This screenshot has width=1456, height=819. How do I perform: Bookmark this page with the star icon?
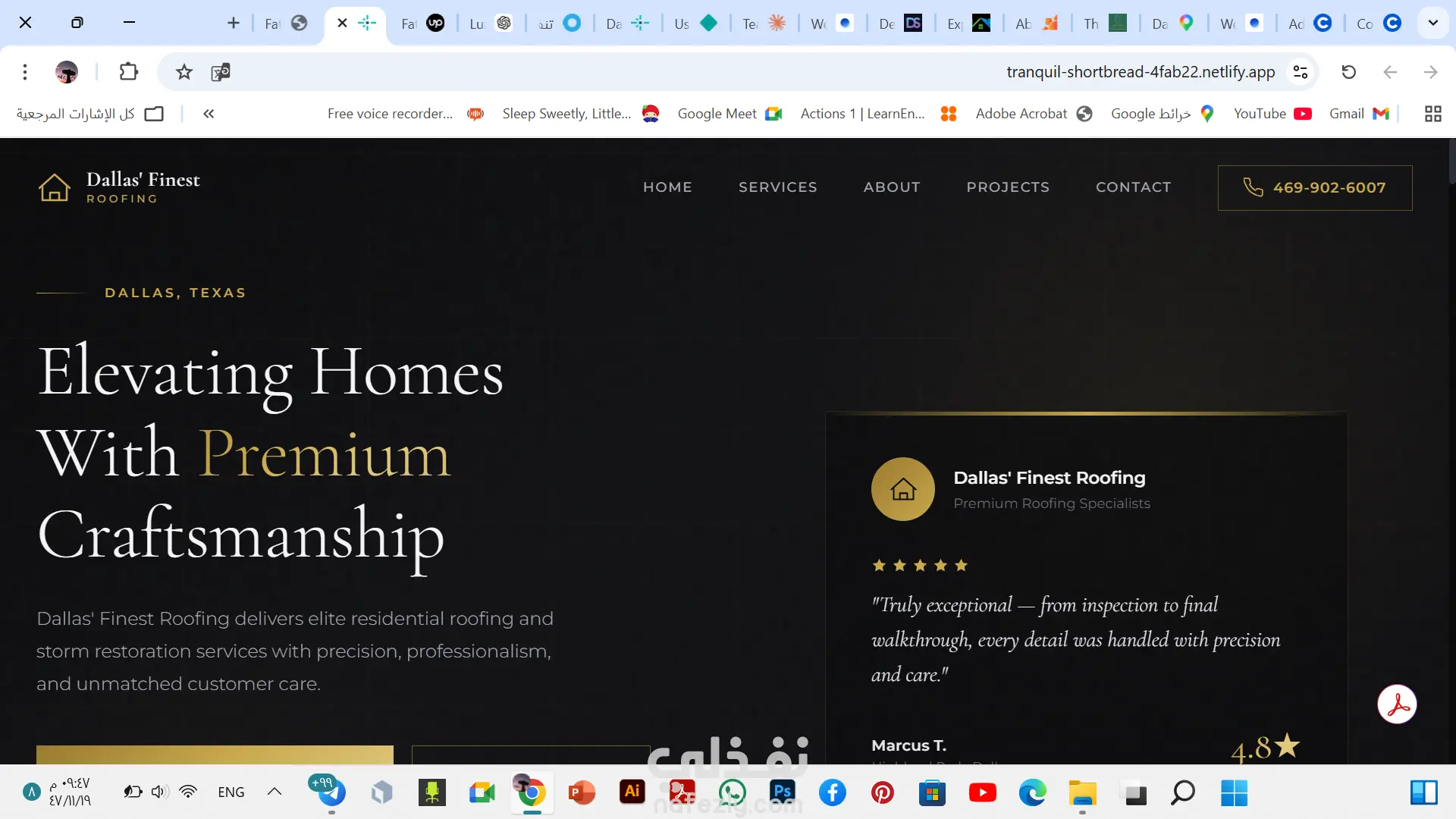click(x=184, y=72)
